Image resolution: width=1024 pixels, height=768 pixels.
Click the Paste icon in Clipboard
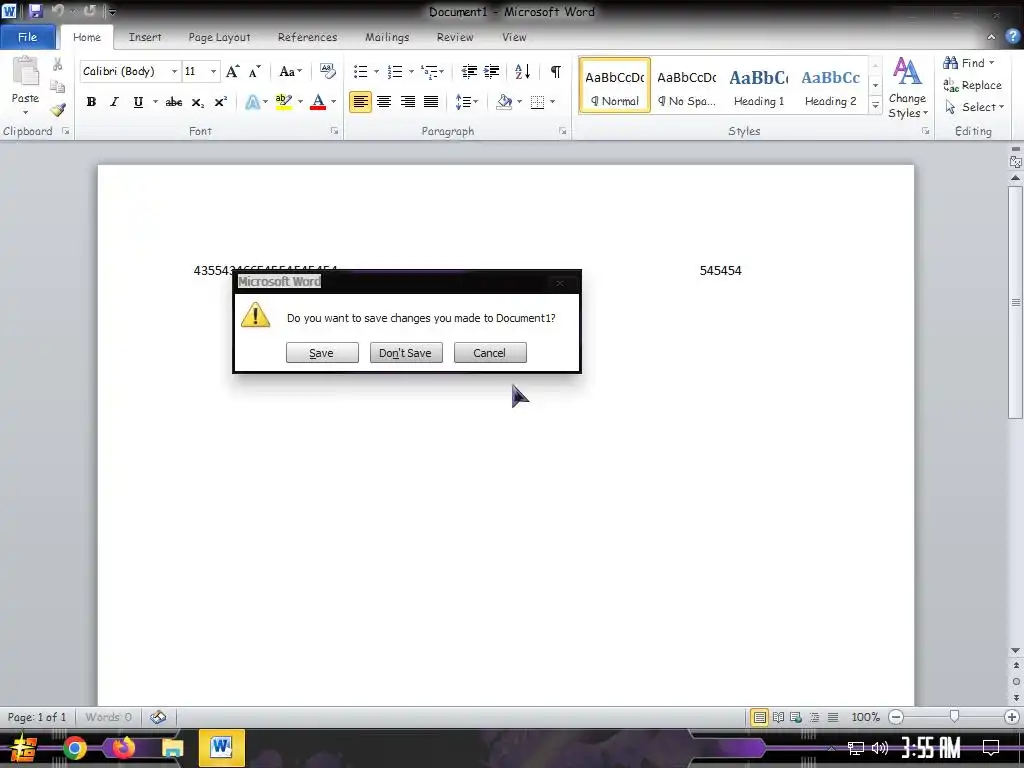click(x=25, y=72)
